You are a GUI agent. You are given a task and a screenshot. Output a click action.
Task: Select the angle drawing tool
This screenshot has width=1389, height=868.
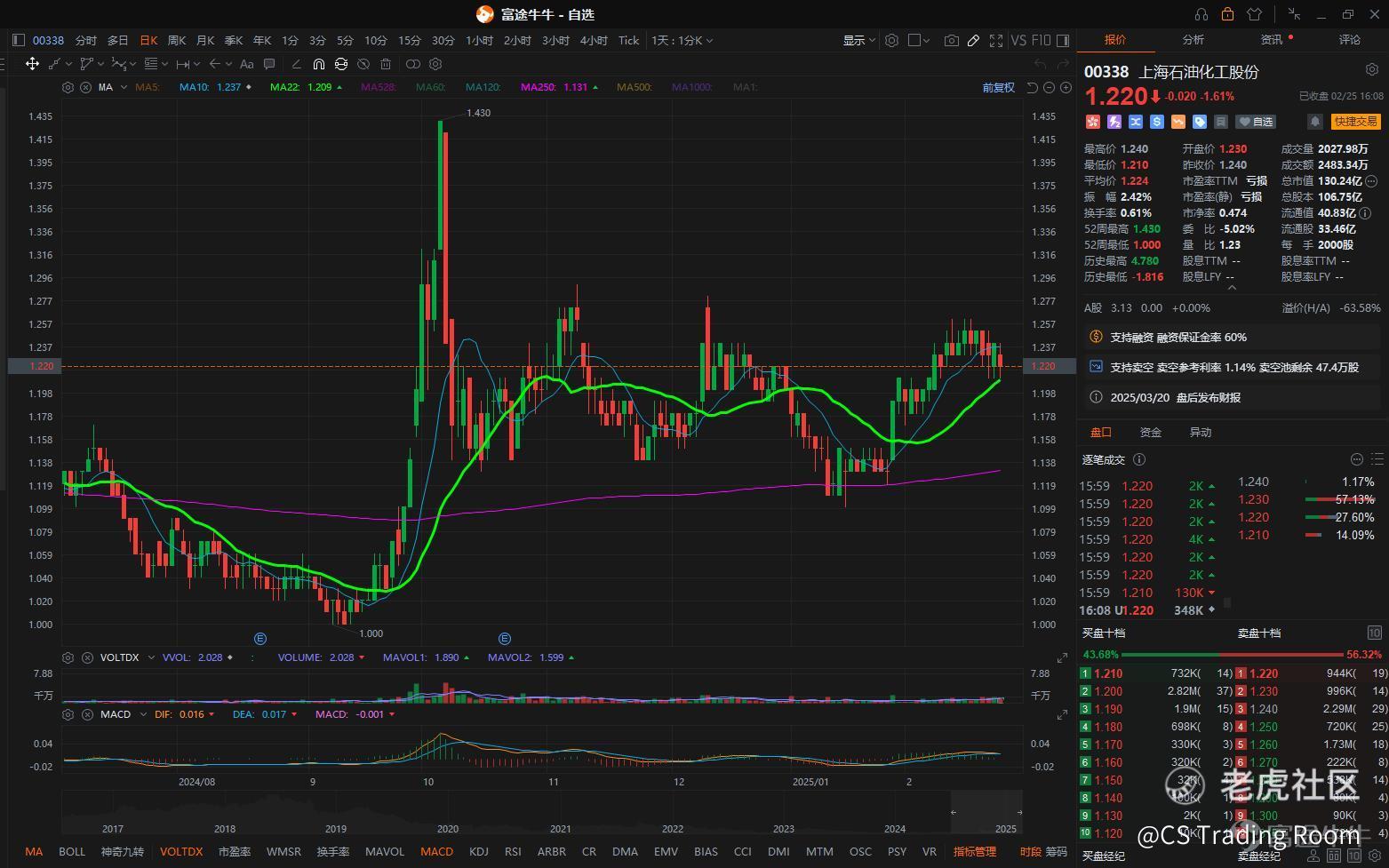coord(297,64)
